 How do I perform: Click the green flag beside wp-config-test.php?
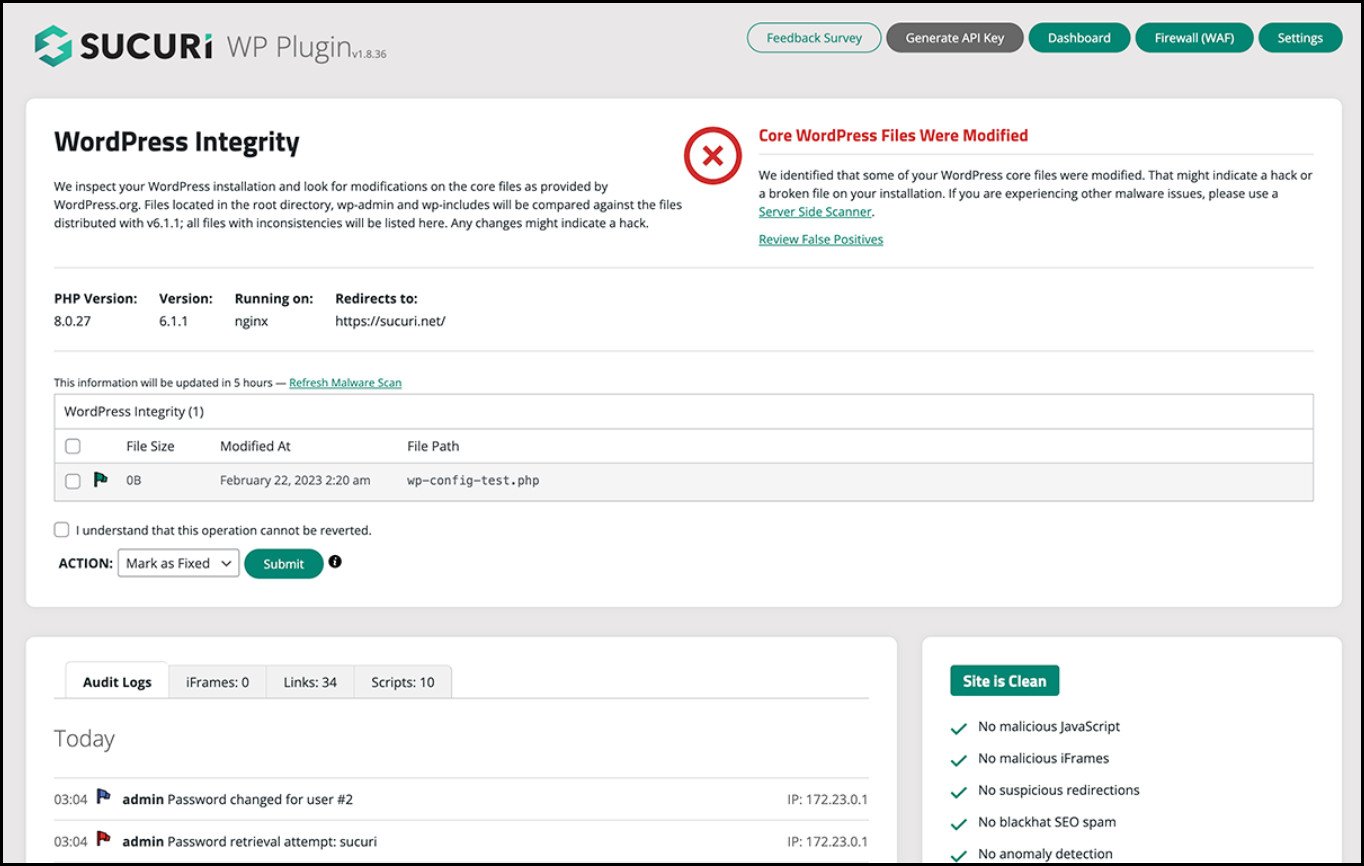101,480
